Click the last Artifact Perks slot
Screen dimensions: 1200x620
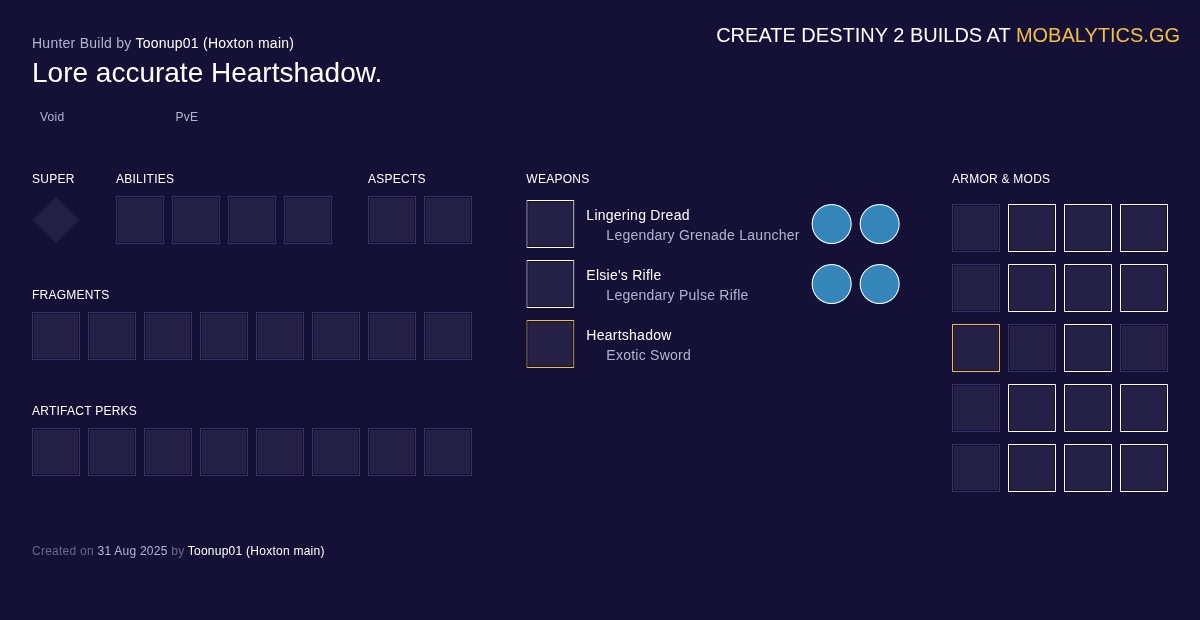[448, 452]
